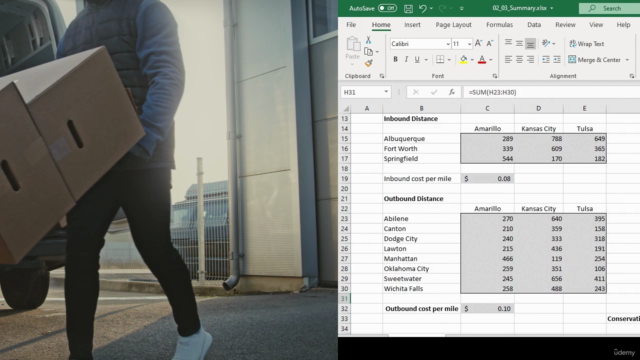Switch to the Page Layout tab
This screenshot has width=640, height=360.
(x=453, y=25)
